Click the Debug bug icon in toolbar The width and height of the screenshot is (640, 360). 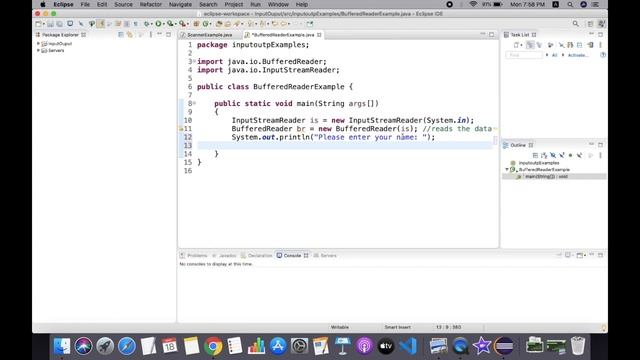[147, 24]
